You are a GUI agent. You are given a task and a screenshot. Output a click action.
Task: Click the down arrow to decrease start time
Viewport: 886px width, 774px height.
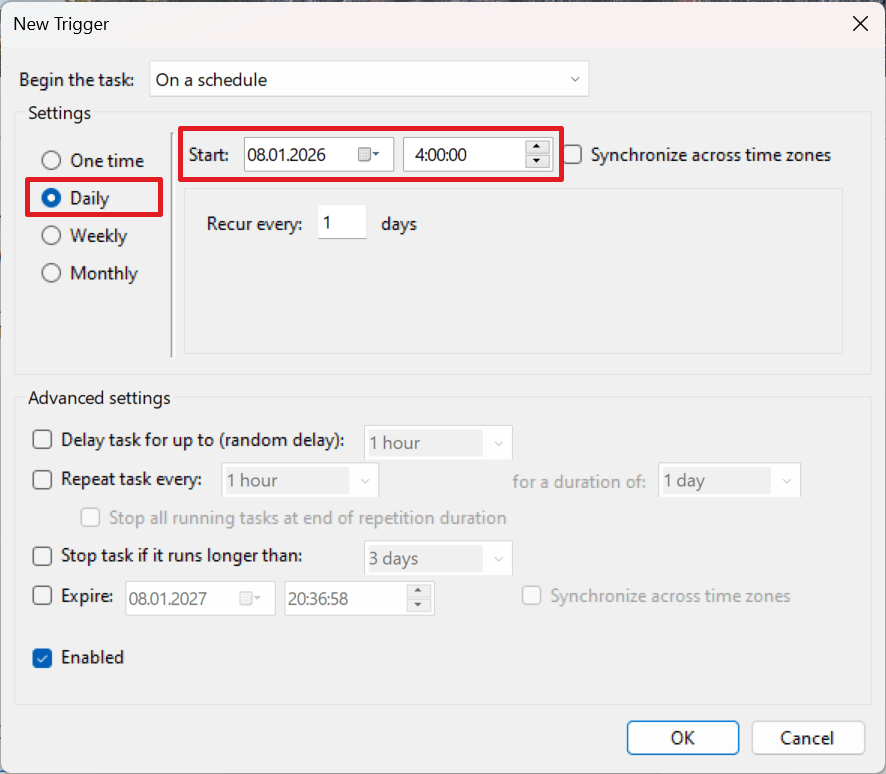(x=537, y=161)
